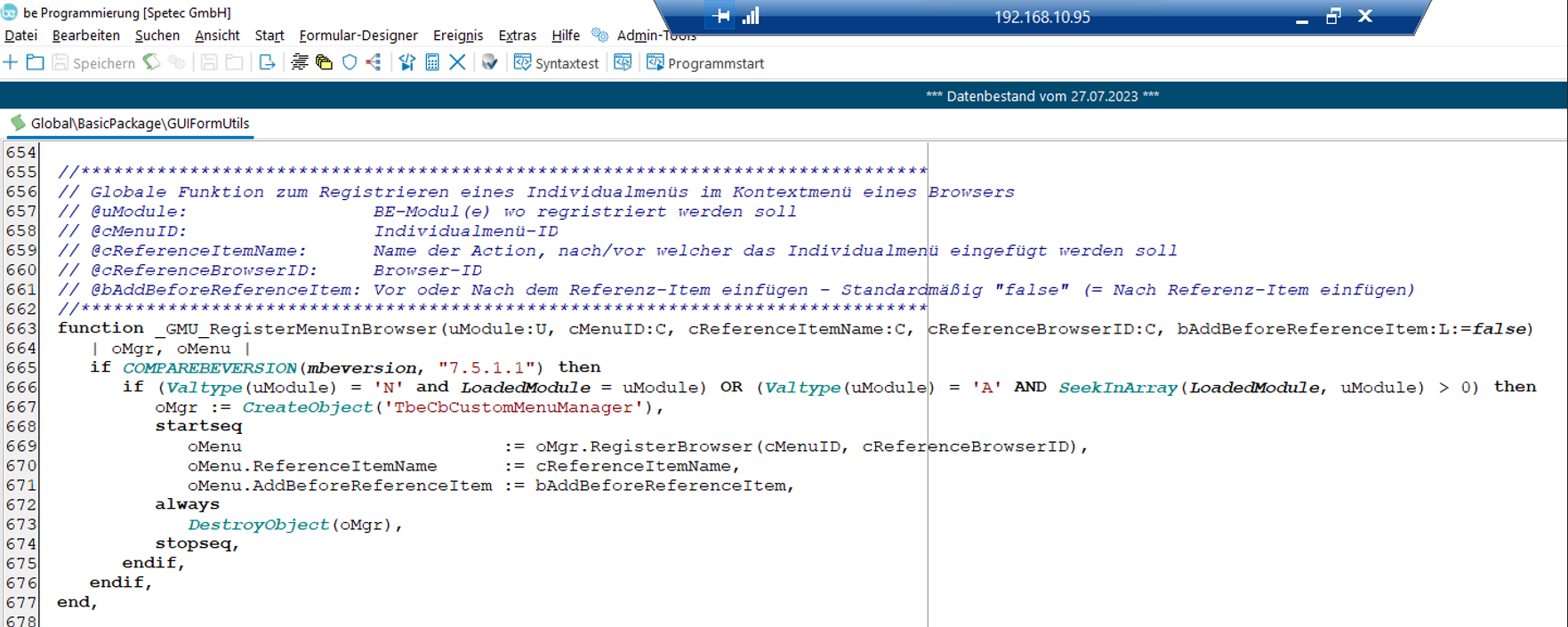Click the export arrow toolbar icon
The width and height of the screenshot is (1568, 627).
point(267,62)
